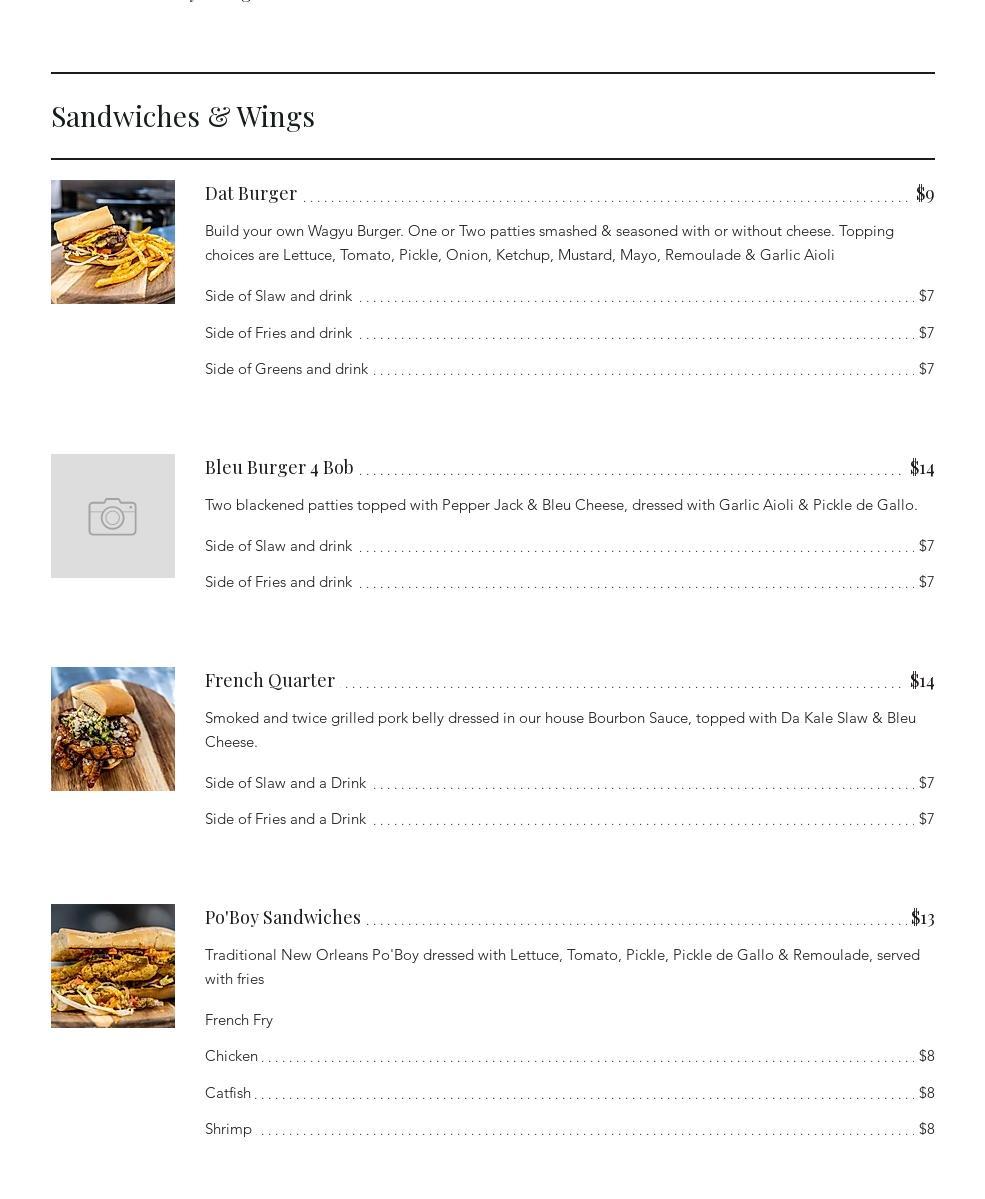The height and width of the screenshot is (1199, 985).
Task: Select the Shrimp Po'Boy option
Action: [x=228, y=1129]
